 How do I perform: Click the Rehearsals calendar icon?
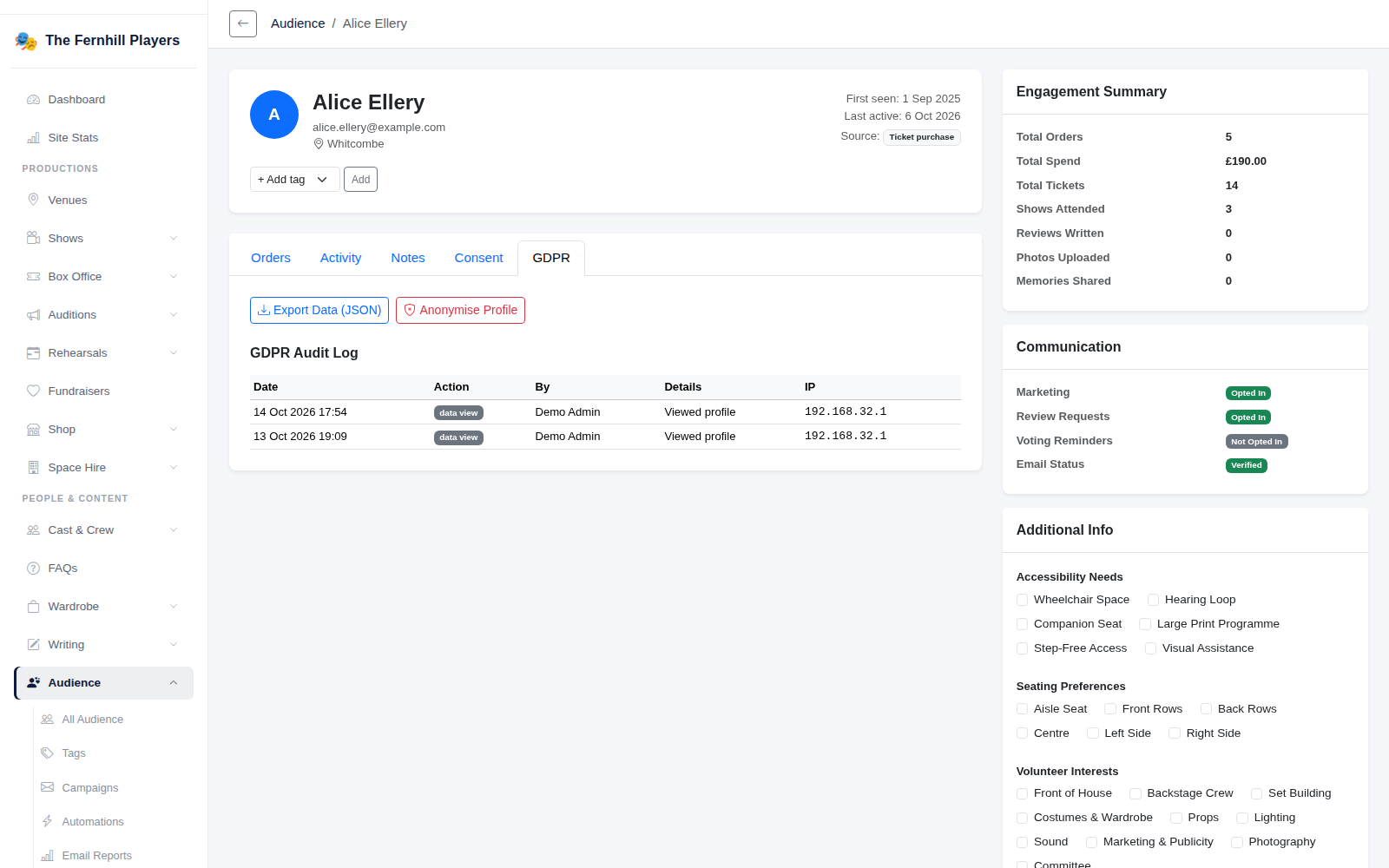[x=33, y=352]
